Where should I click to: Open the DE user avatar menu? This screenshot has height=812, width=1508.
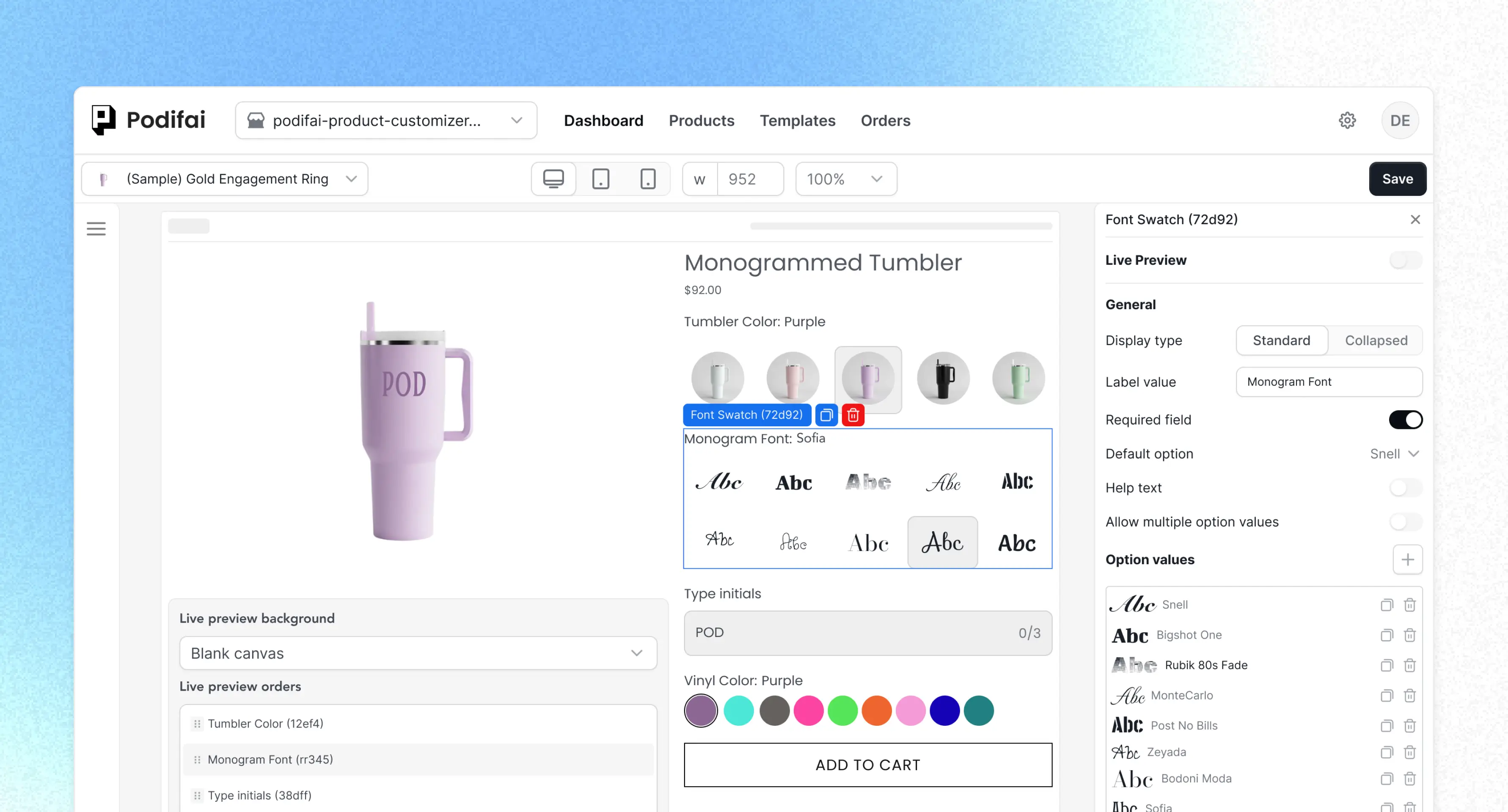(1400, 121)
